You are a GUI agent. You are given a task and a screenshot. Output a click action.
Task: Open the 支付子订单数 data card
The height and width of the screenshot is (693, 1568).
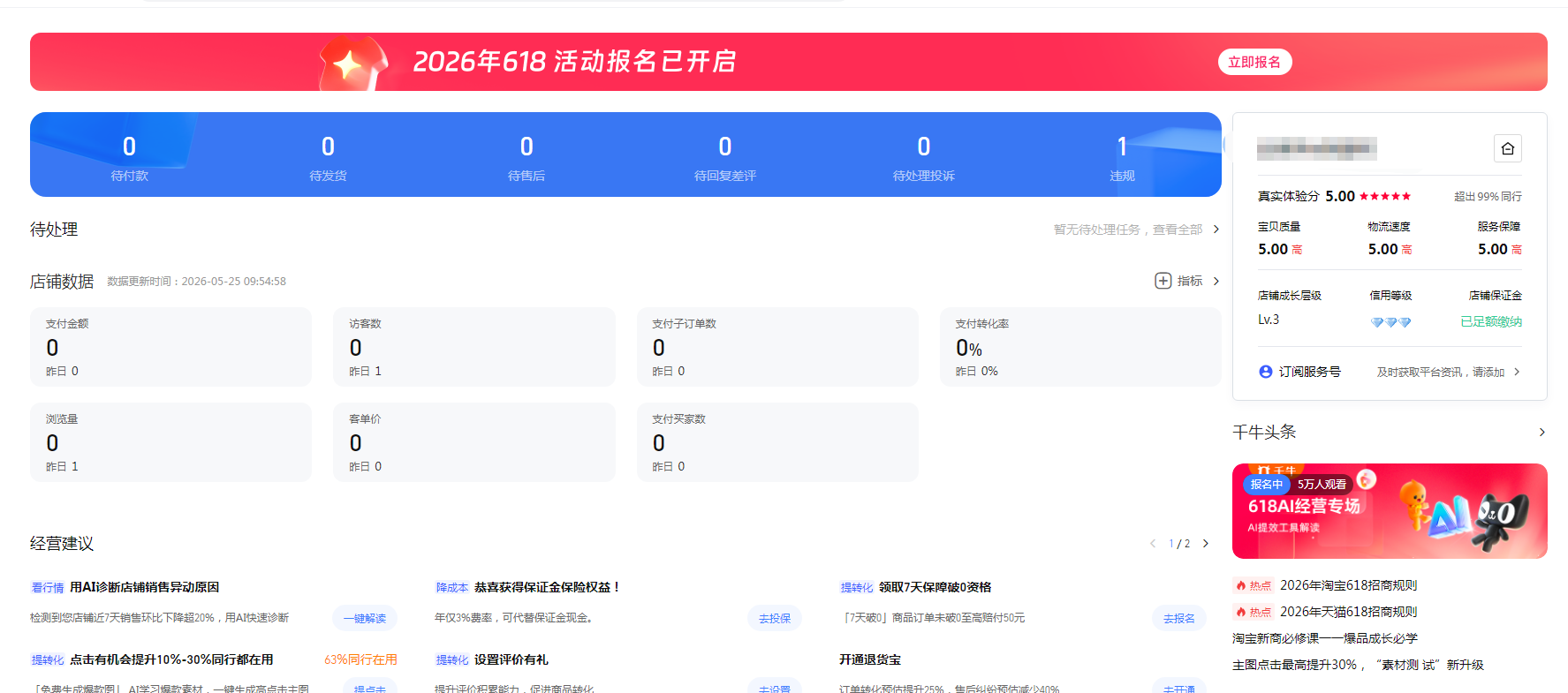pos(777,347)
